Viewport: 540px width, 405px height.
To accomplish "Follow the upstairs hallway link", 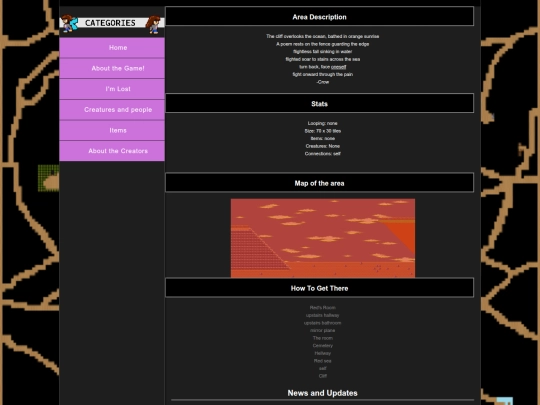I will click(323, 315).
